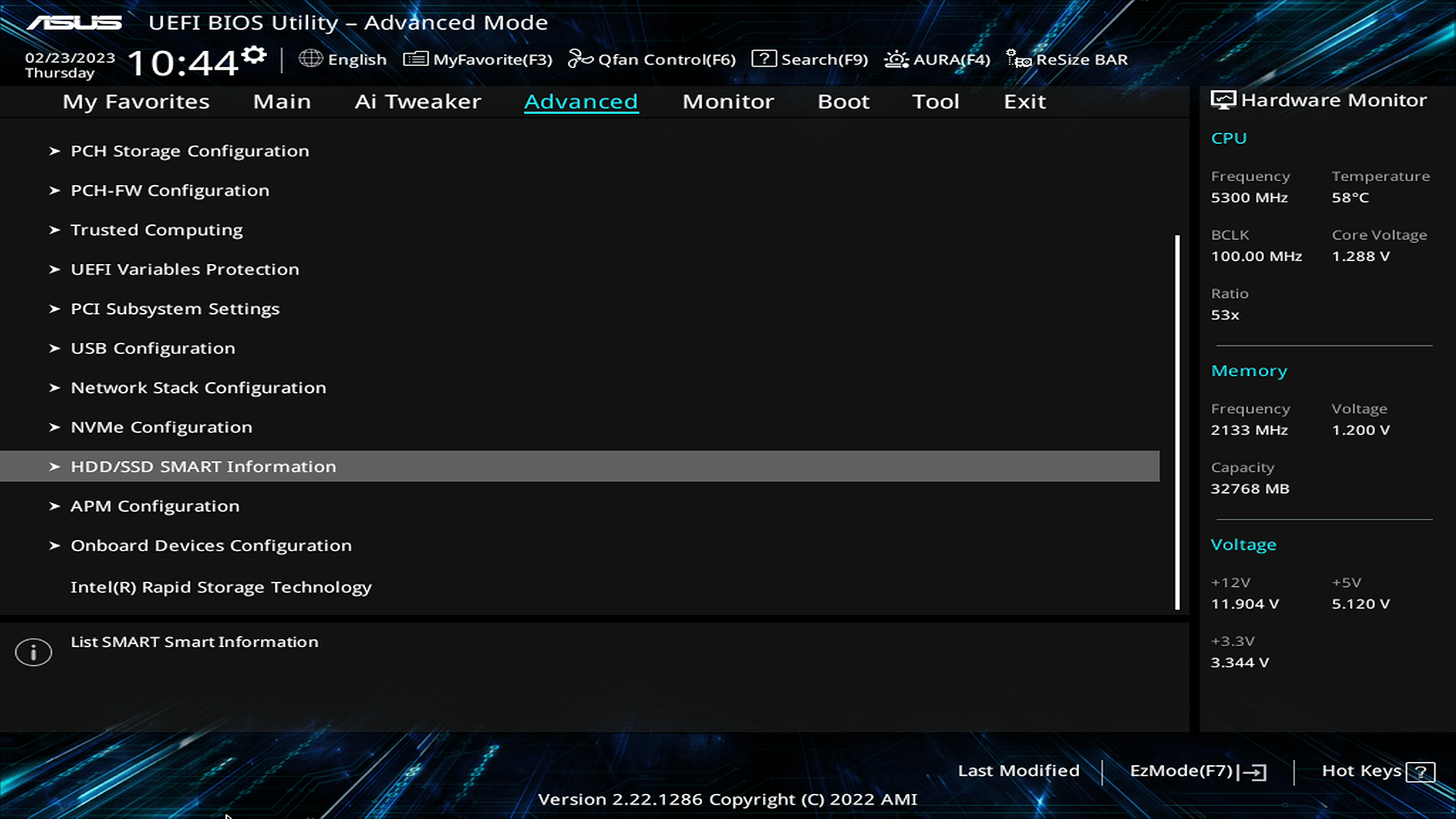The image size is (1456, 819).
Task: Expand PCH Storage Configuration submenu
Action: (190, 151)
